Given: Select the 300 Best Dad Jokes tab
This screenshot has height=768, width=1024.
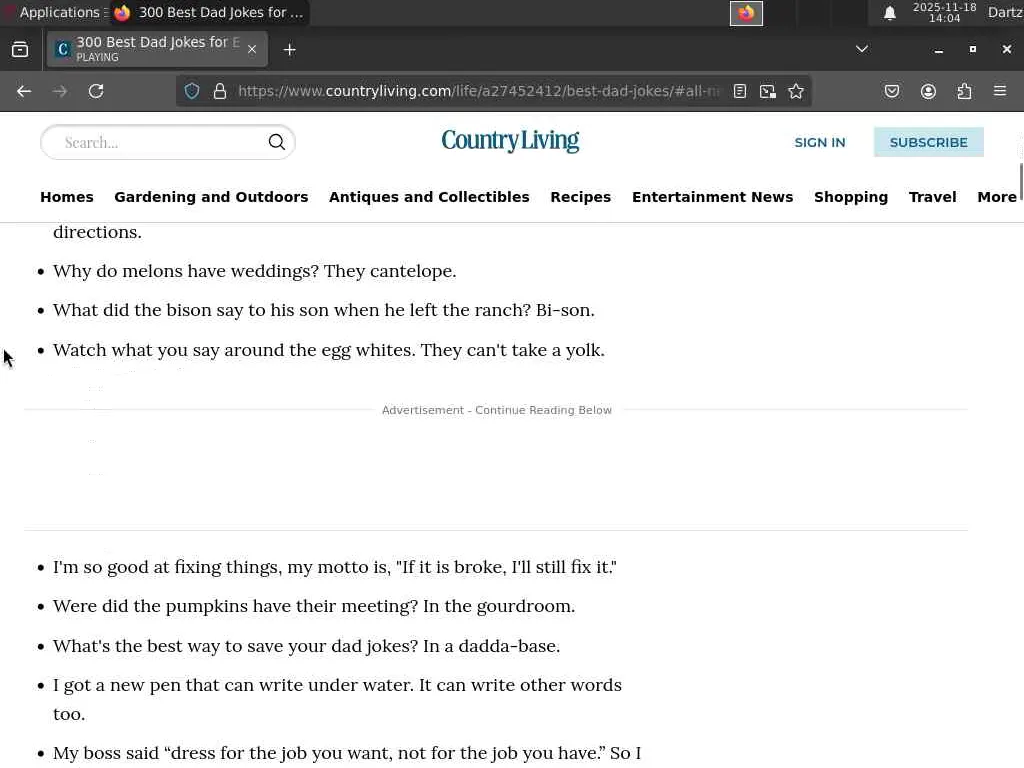Looking at the screenshot, I should (x=157, y=49).
